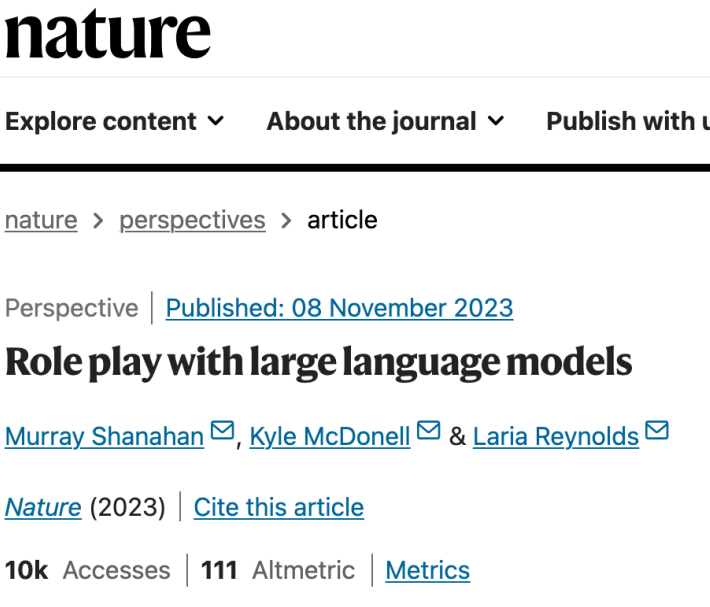Open the About the journal menu
The width and height of the screenshot is (710, 607).
(371, 122)
